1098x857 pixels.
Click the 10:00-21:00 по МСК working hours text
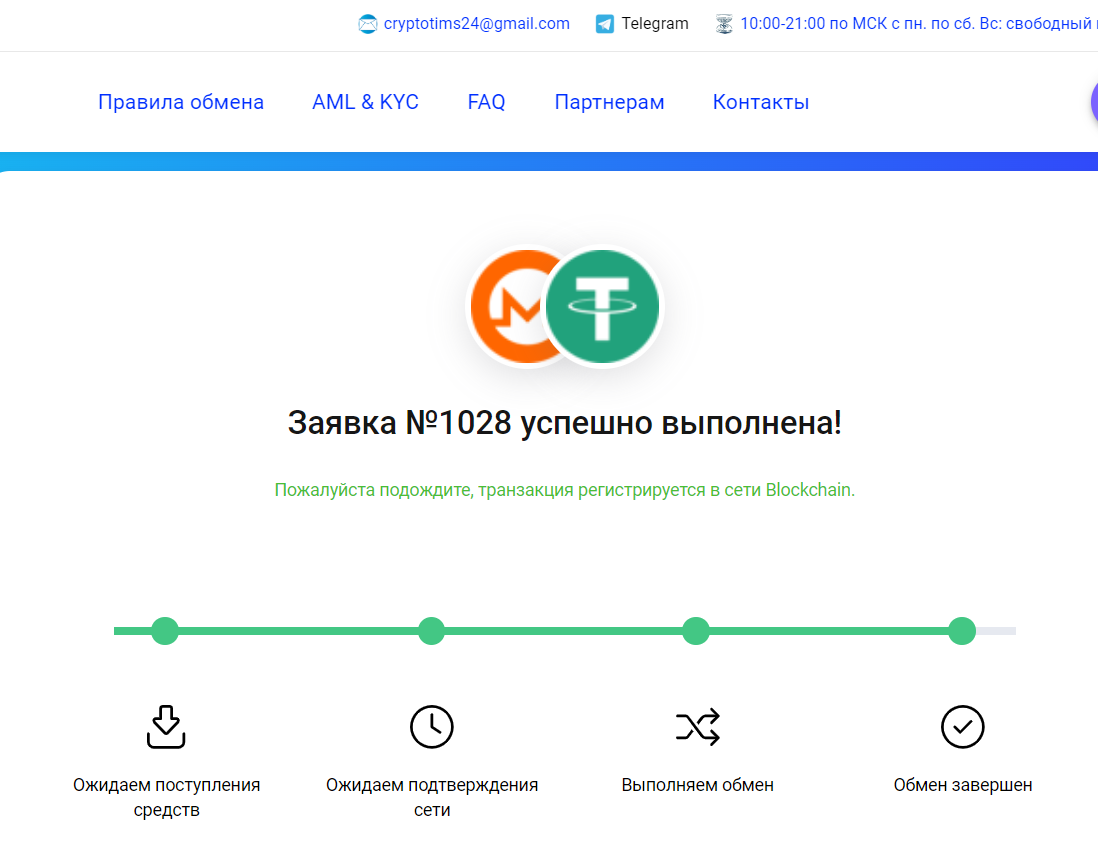pos(919,24)
